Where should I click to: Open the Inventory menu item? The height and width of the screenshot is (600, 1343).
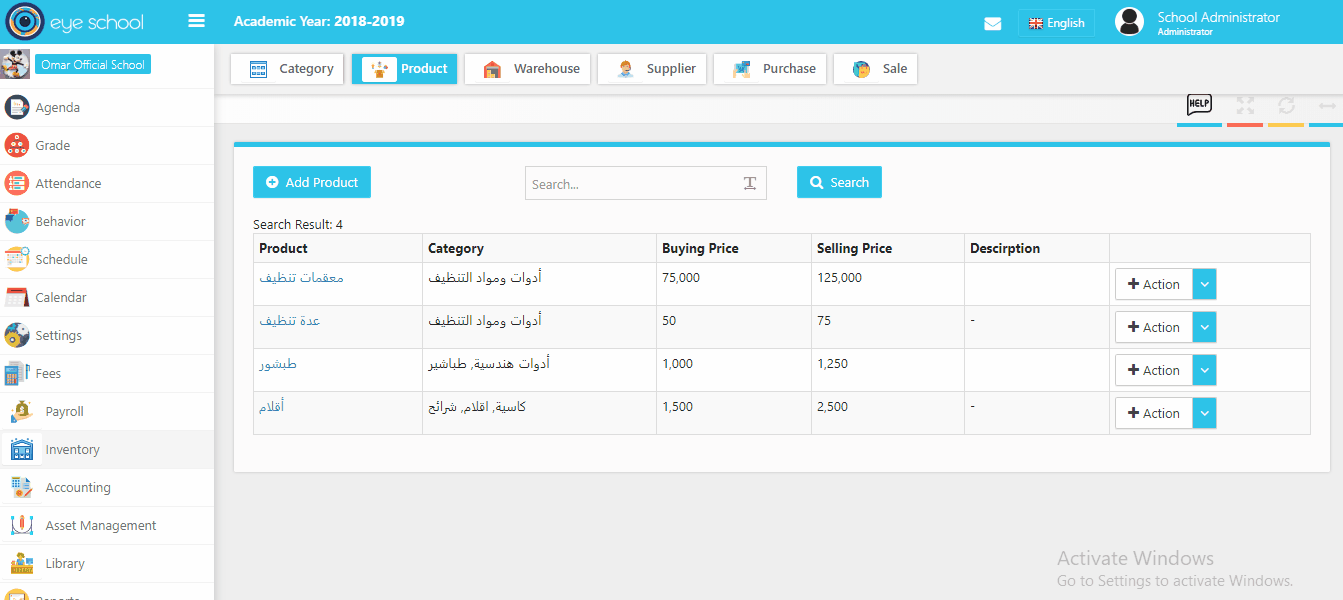point(107,450)
